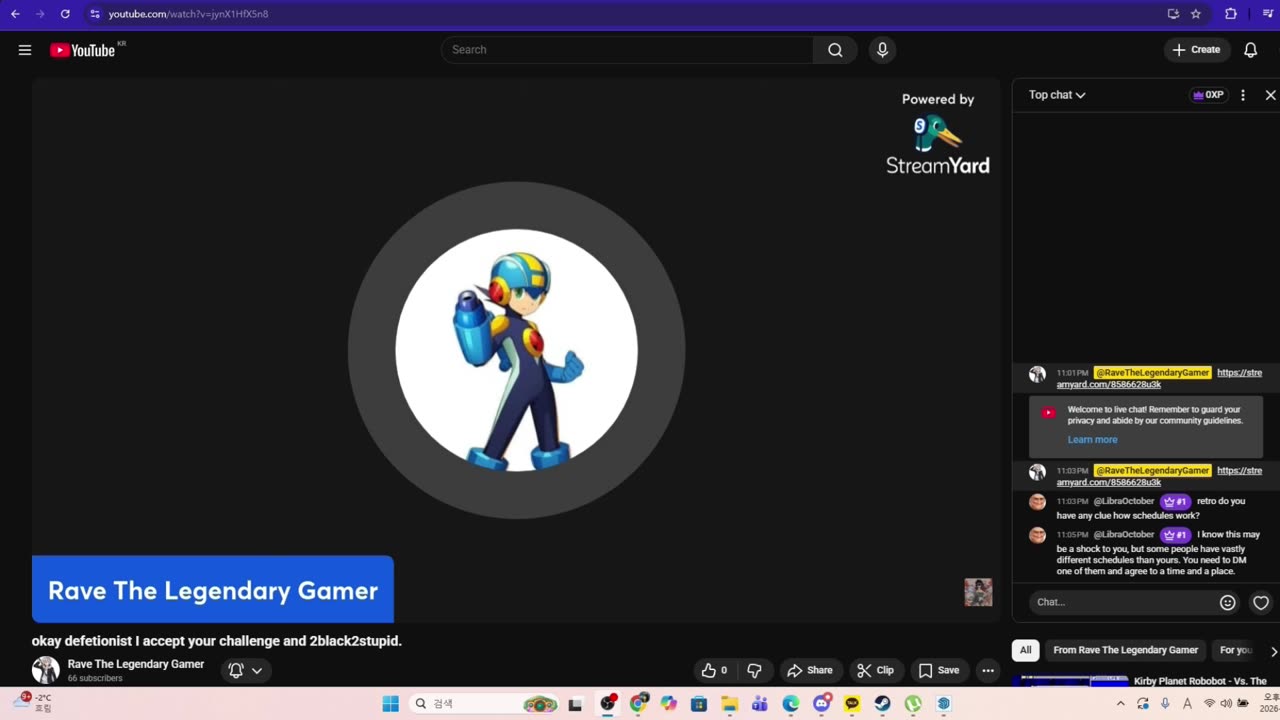Open Microsoft Edge from the taskbar

791,704
